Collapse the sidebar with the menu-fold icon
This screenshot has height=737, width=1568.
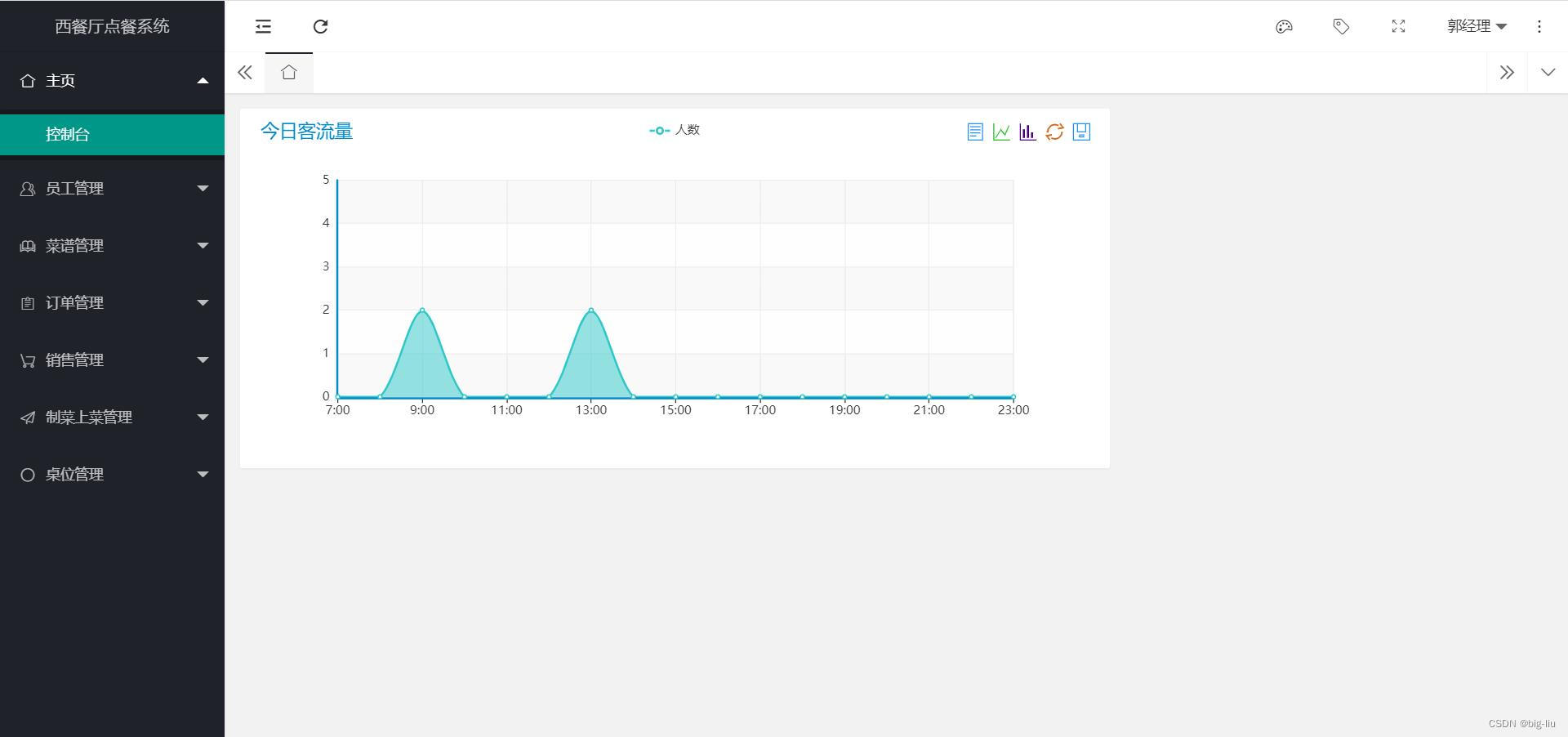[x=263, y=26]
